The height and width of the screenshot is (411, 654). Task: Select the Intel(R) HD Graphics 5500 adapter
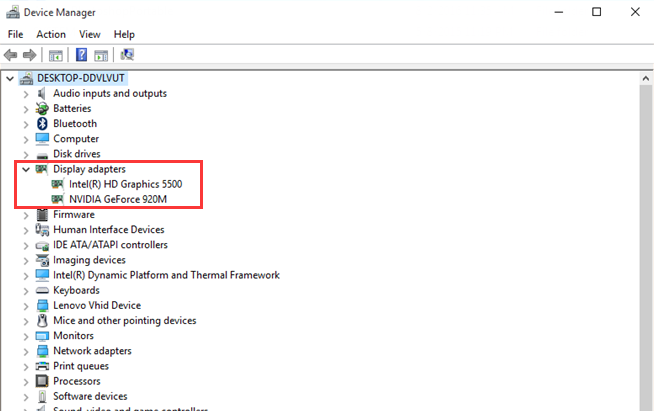pos(125,185)
